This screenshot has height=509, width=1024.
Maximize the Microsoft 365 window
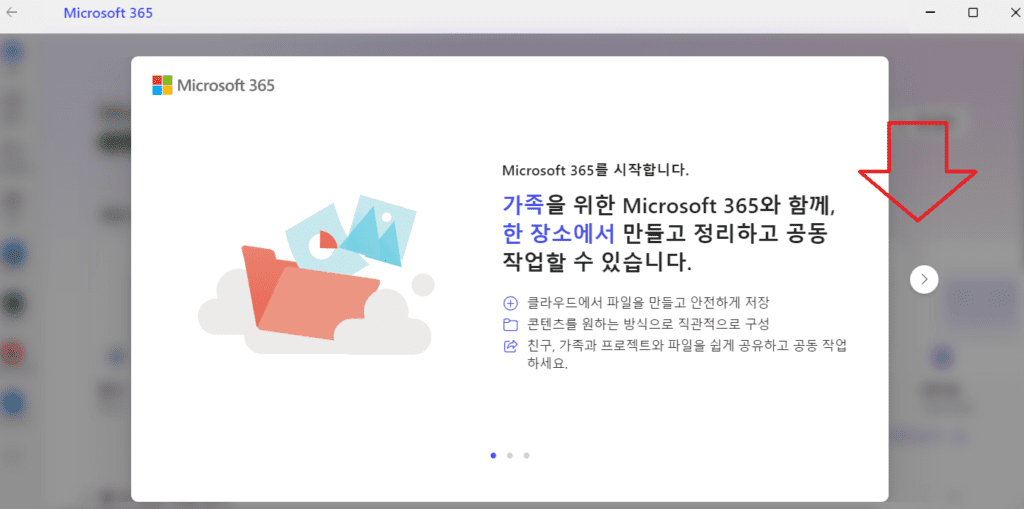coord(973,12)
